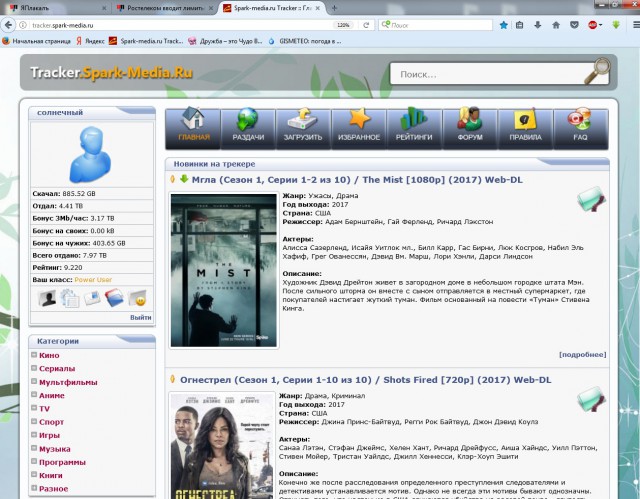Viewport: 640px width, 499px height.
Task: Open the Мгла The Mist title link
Action: pyautogui.click(x=357, y=180)
